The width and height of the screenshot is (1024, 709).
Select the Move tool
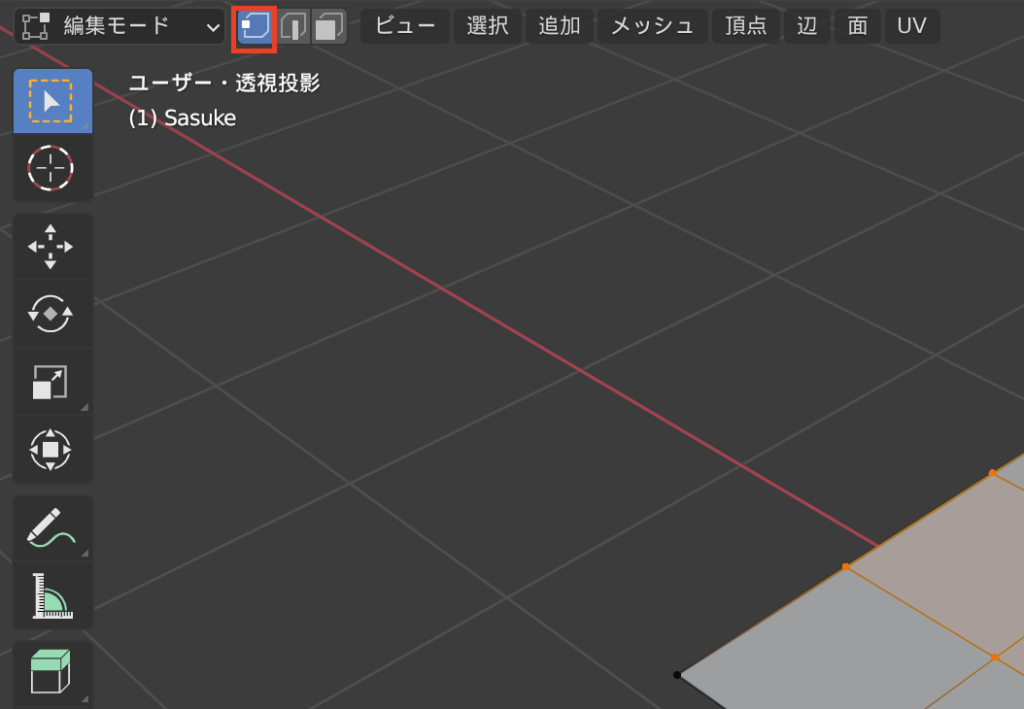coord(52,247)
